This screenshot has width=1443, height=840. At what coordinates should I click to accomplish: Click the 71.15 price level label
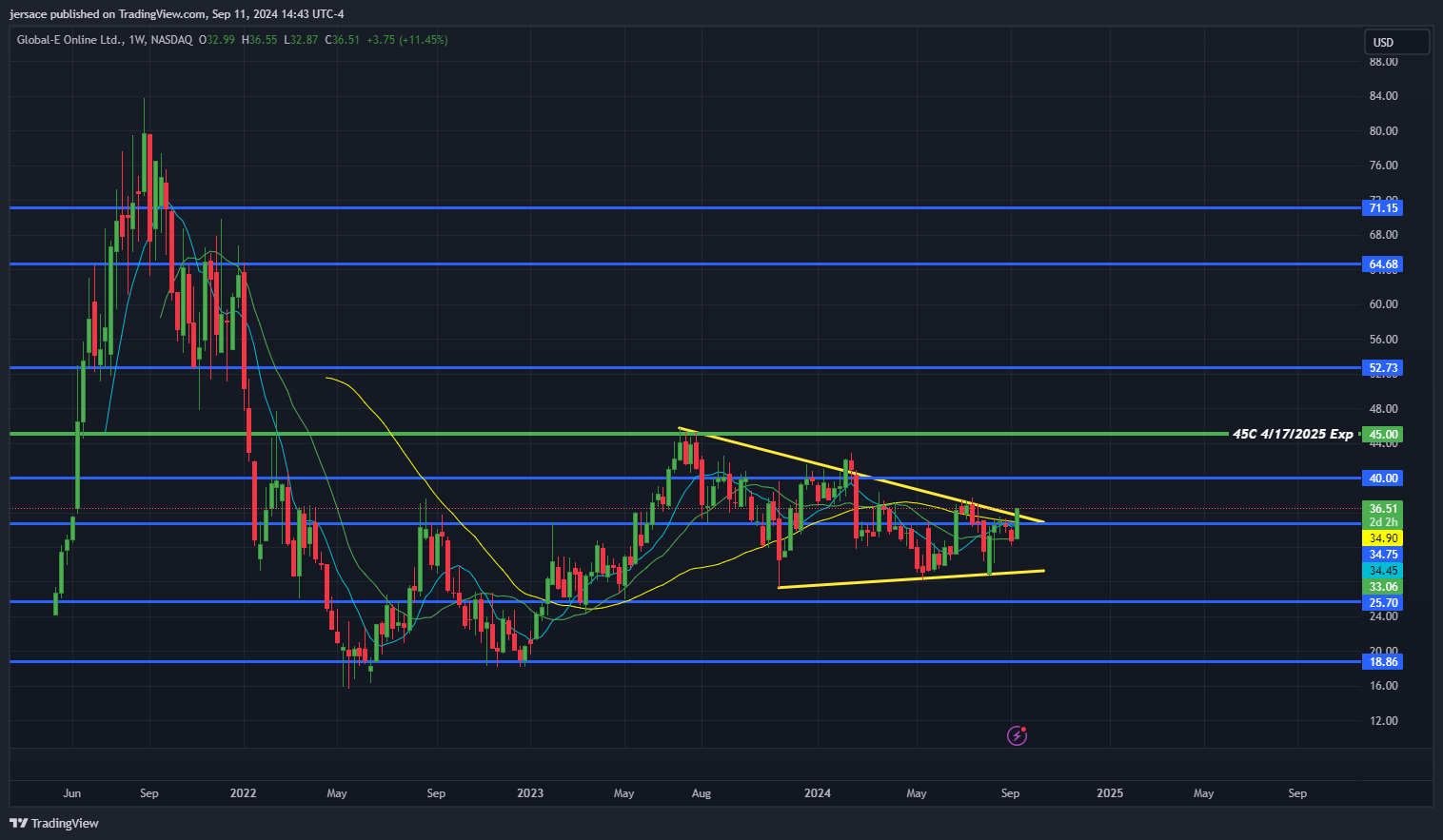[1382, 207]
